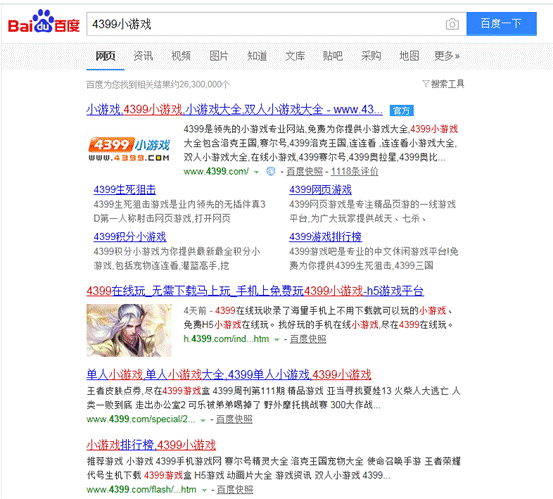This screenshot has width=553, height=499.
Task: Open the 采购 tab
Action: click(371, 56)
